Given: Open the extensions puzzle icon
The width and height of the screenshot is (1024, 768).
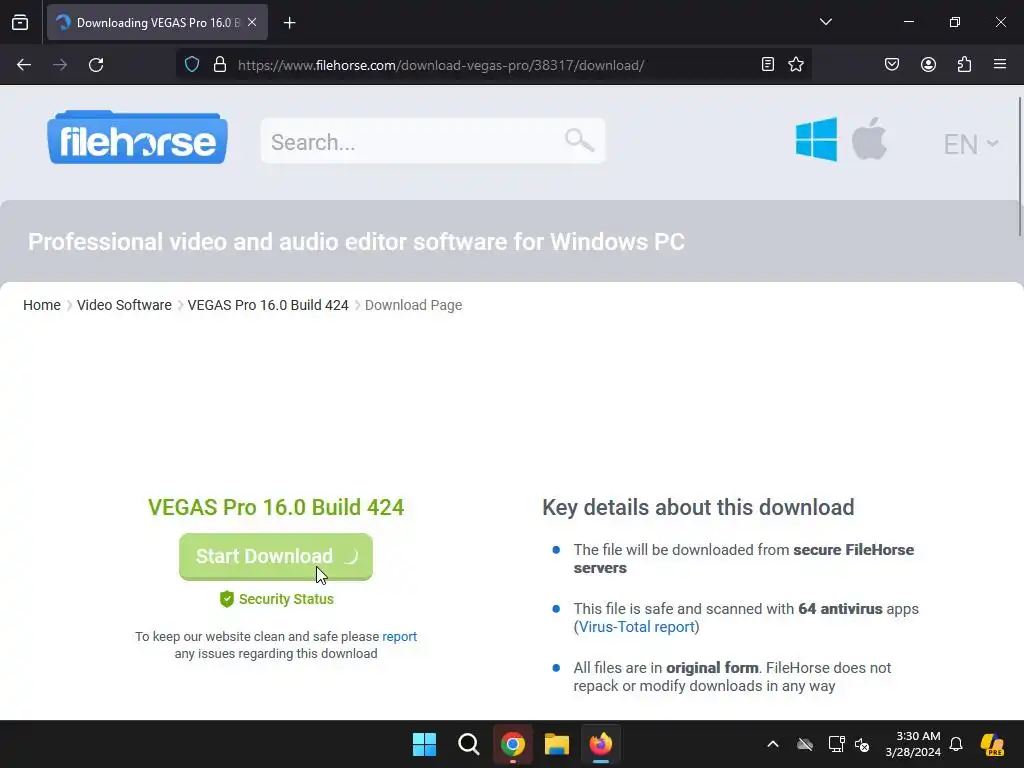Looking at the screenshot, I should (x=964, y=64).
